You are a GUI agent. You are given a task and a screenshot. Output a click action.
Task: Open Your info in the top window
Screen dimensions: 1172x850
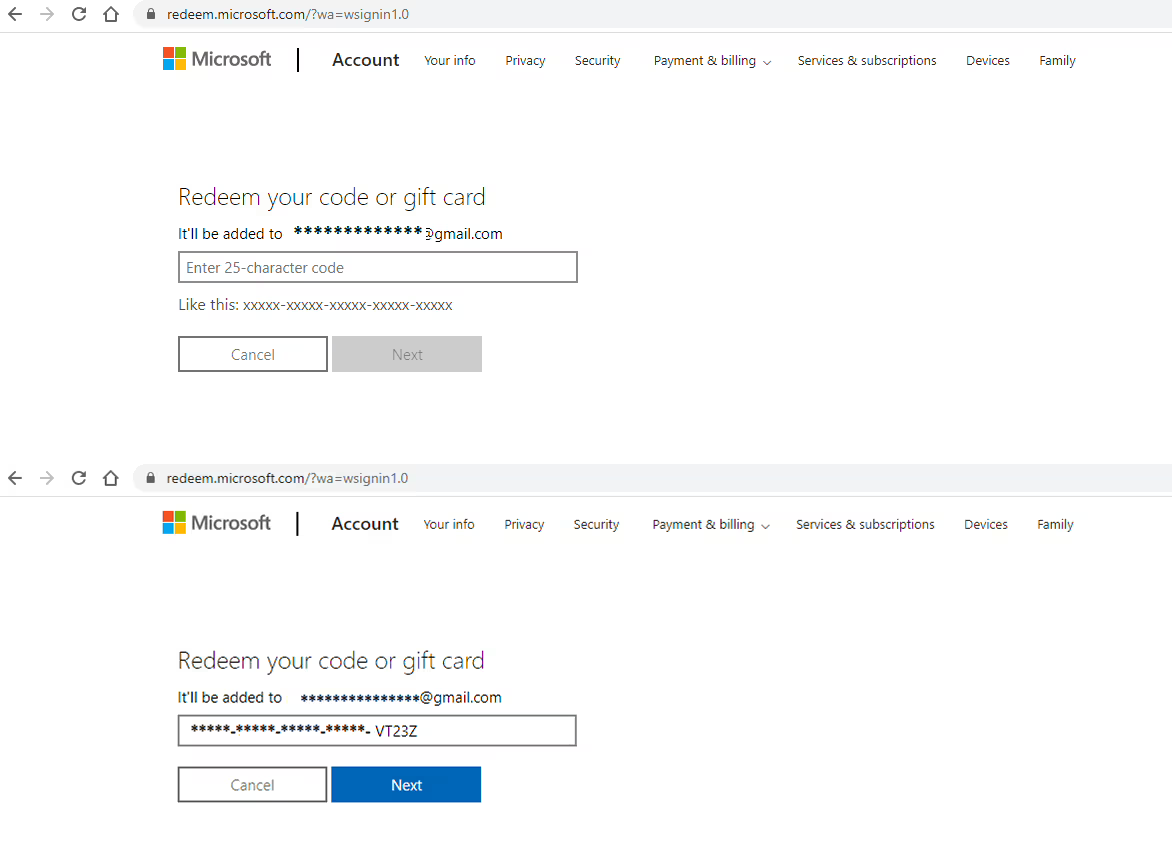[449, 61]
